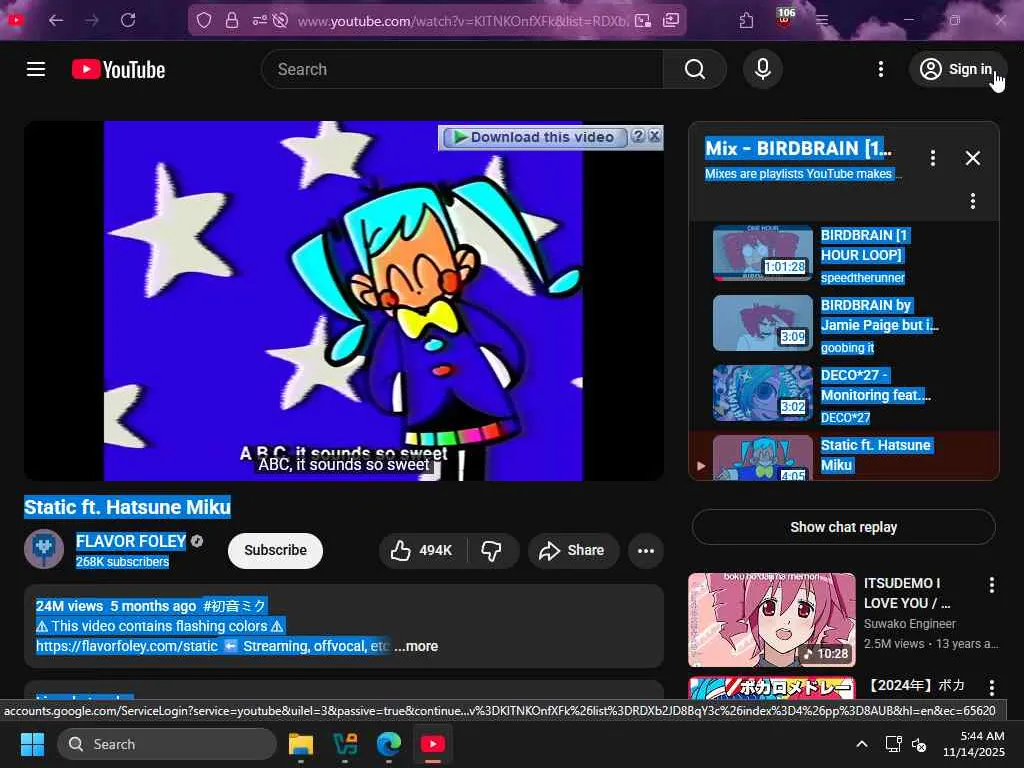Click the muted volume tray icon

tap(919, 744)
